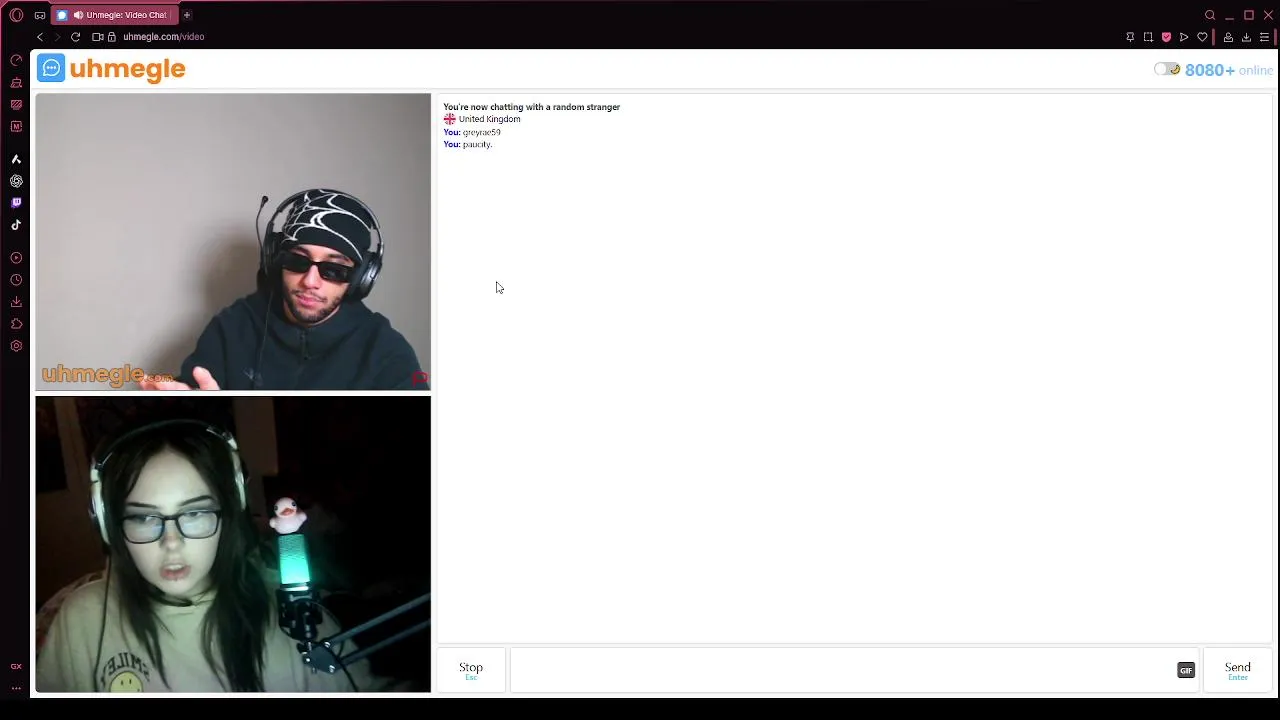The height and width of the screenshot is (720, 1280).
Task: Mute the Uhmegle tab audio speaker icon
Action: 77,15
